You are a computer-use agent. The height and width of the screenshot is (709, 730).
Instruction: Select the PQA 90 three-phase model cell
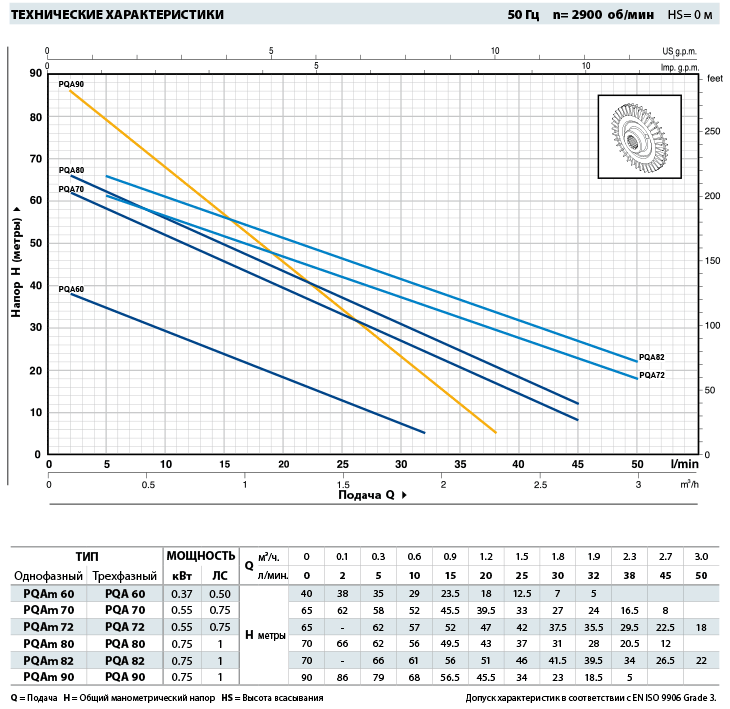tap(124, 678)
